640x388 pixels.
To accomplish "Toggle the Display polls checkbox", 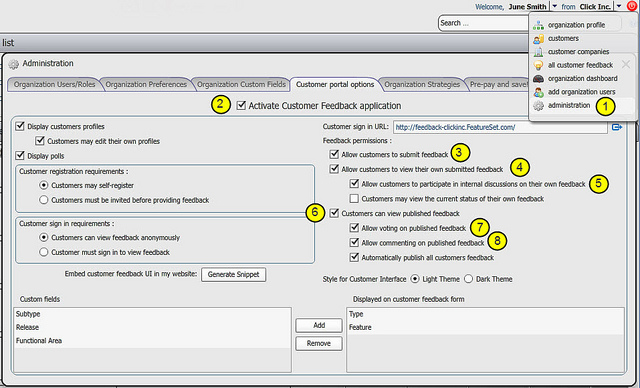I will coord(20,155).
